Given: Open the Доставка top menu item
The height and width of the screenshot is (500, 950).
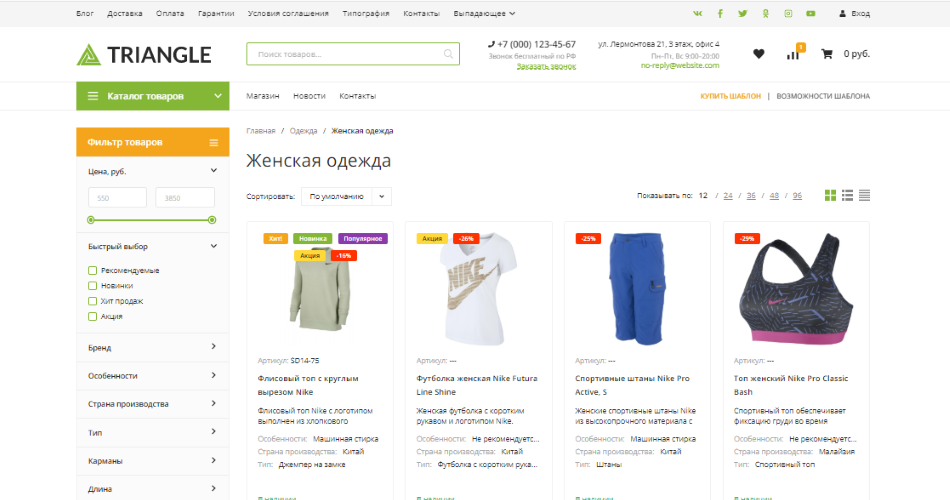Looking at the screenshot, I should tap(124, 13).
